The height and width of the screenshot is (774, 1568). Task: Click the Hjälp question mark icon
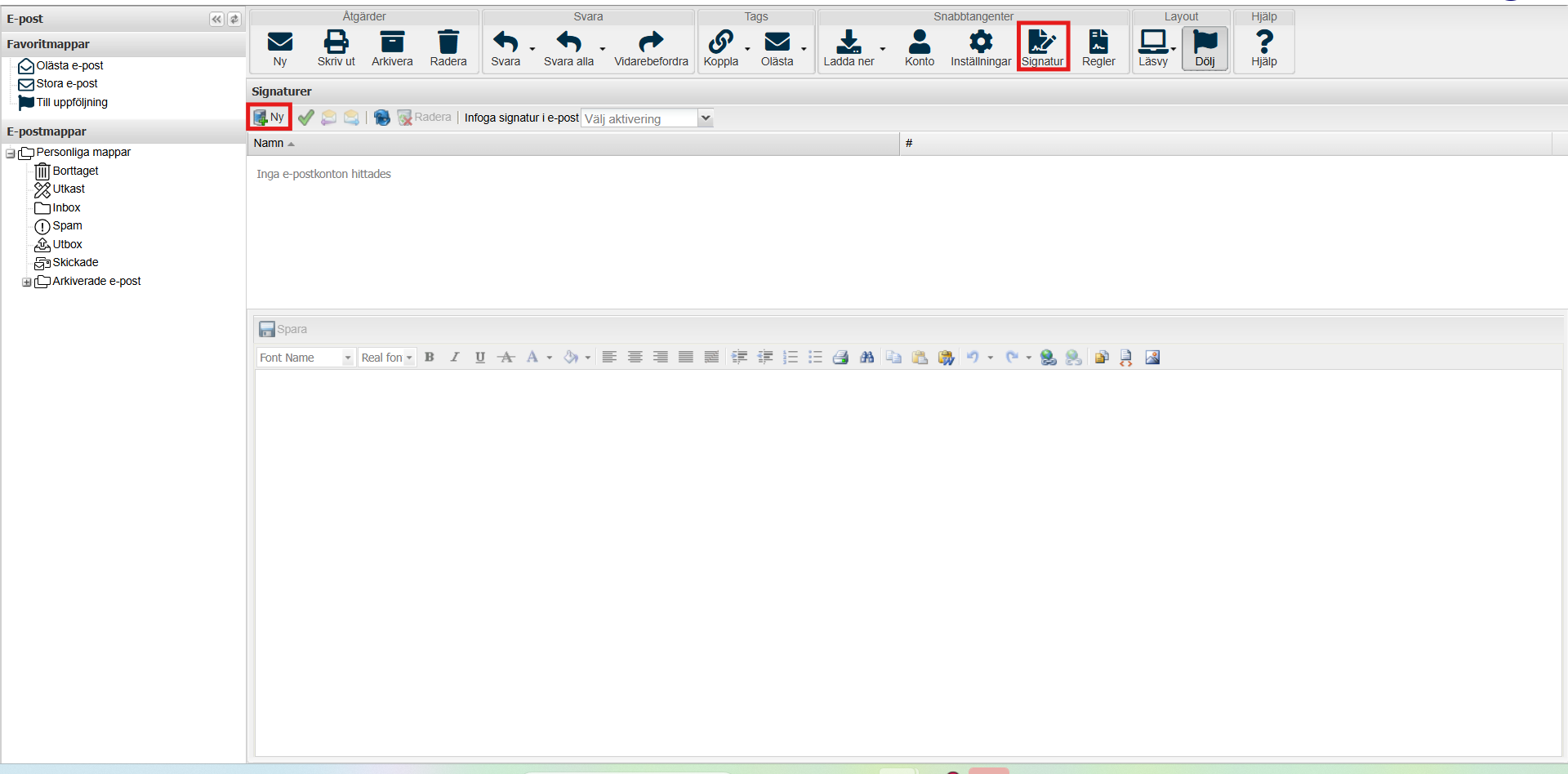[x=1264, y=41]
